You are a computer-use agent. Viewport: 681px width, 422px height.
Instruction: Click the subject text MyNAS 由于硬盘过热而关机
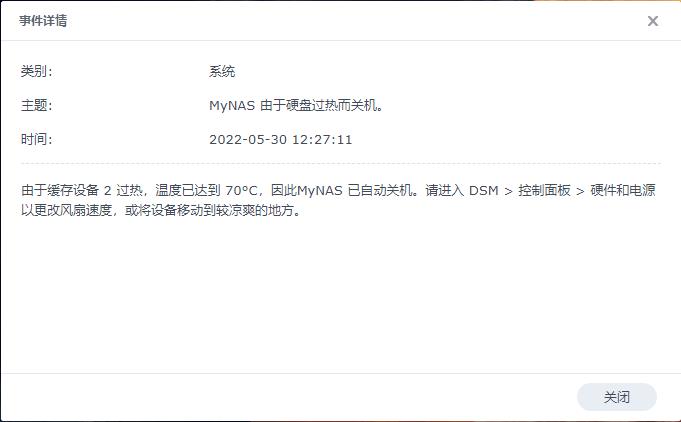click(x=296, y=105)
